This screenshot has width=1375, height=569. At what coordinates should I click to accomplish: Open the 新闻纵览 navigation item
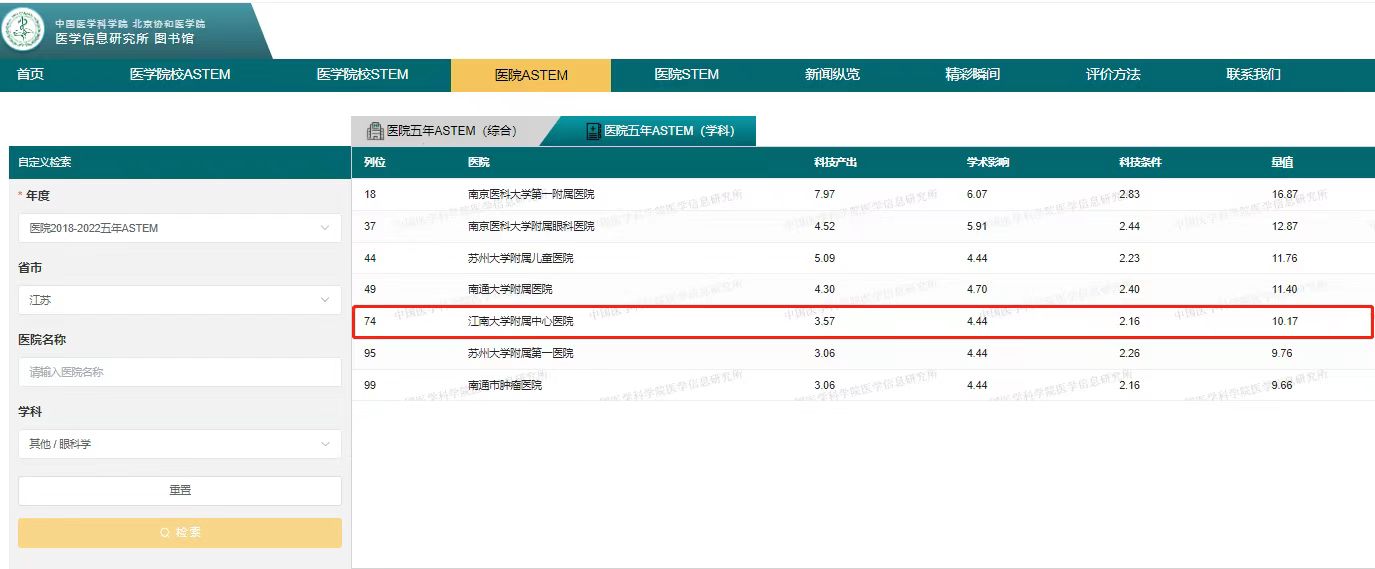point(832,75)
